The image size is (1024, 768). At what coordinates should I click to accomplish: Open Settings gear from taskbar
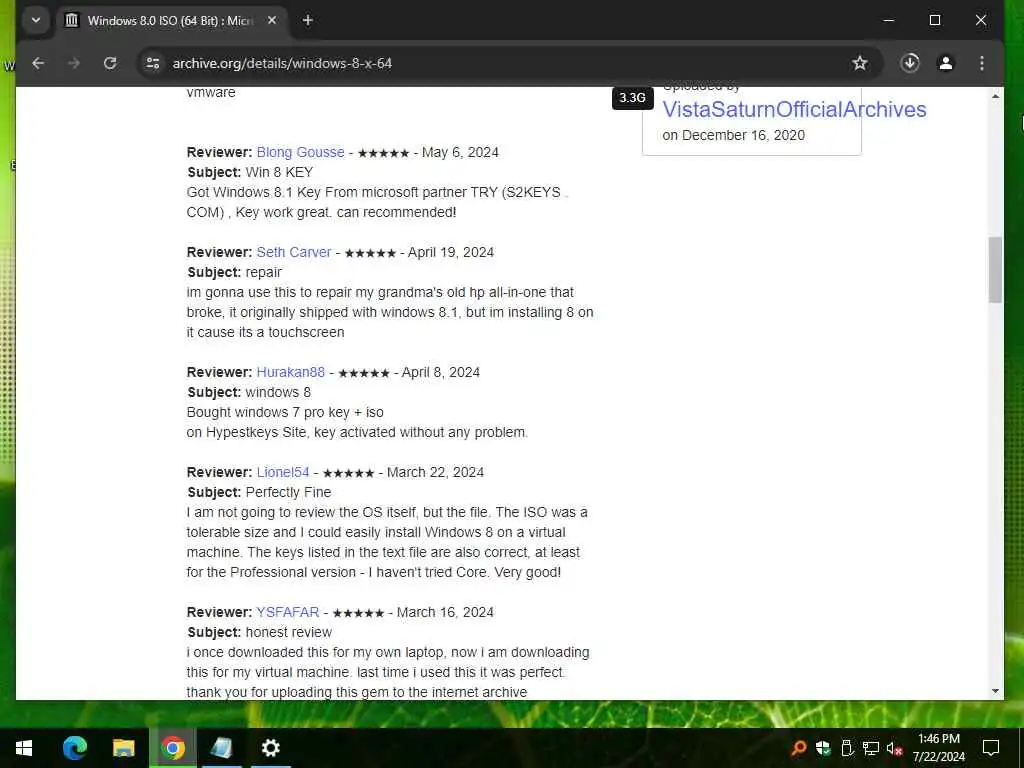click(270, 748)
